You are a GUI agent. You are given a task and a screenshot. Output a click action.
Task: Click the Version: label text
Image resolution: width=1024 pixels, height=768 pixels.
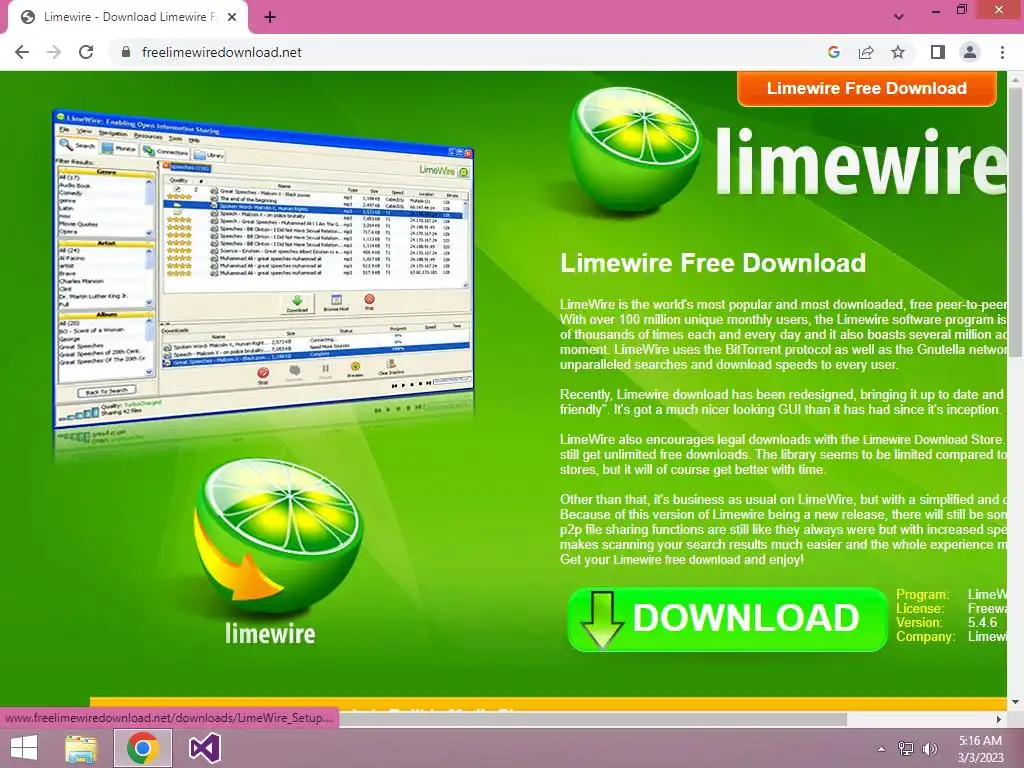(x=919, y=622)
